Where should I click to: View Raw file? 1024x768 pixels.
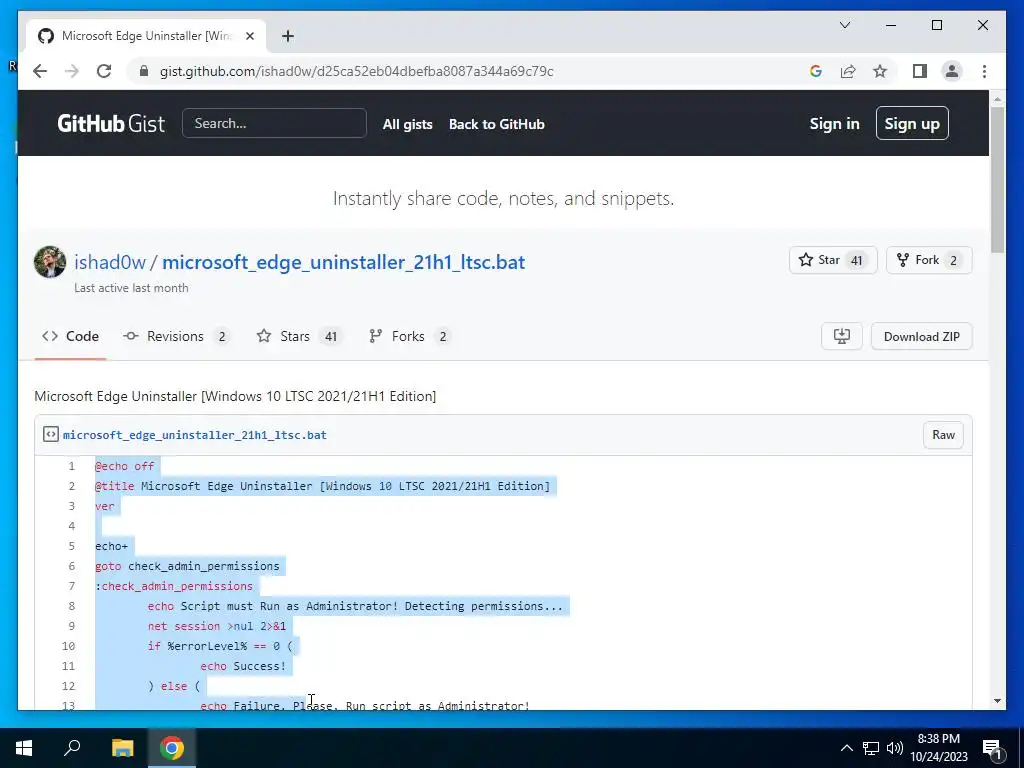(943, 435)
